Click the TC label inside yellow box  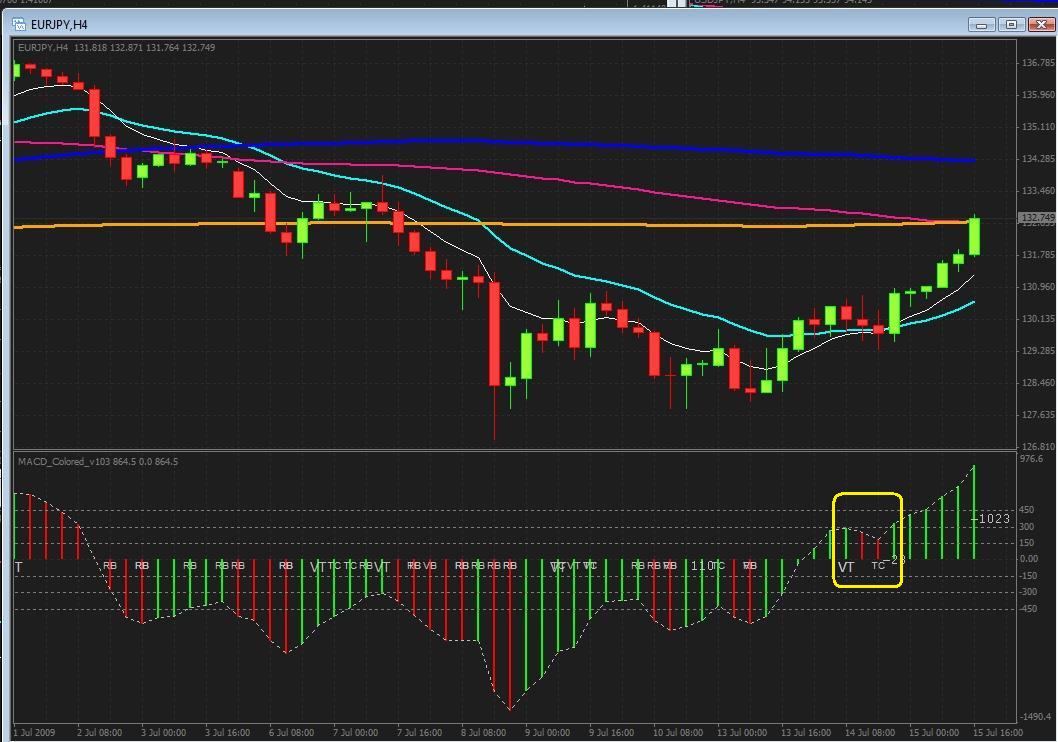point(877,565)
